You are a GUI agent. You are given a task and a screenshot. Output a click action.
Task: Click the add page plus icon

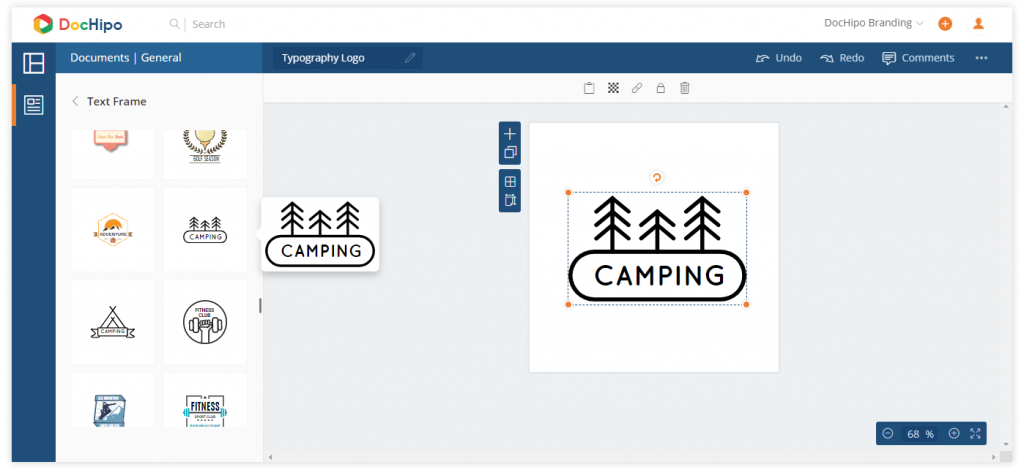tap(510, 134)
